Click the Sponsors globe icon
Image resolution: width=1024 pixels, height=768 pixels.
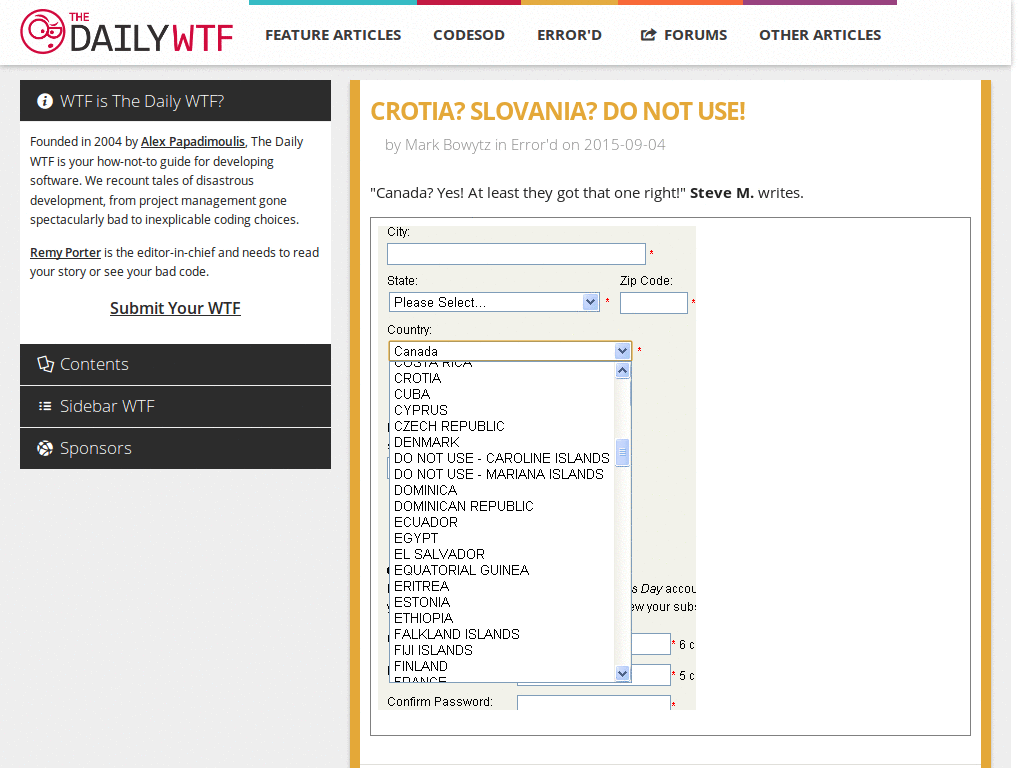pyautogui.click(x=45, y=448)
